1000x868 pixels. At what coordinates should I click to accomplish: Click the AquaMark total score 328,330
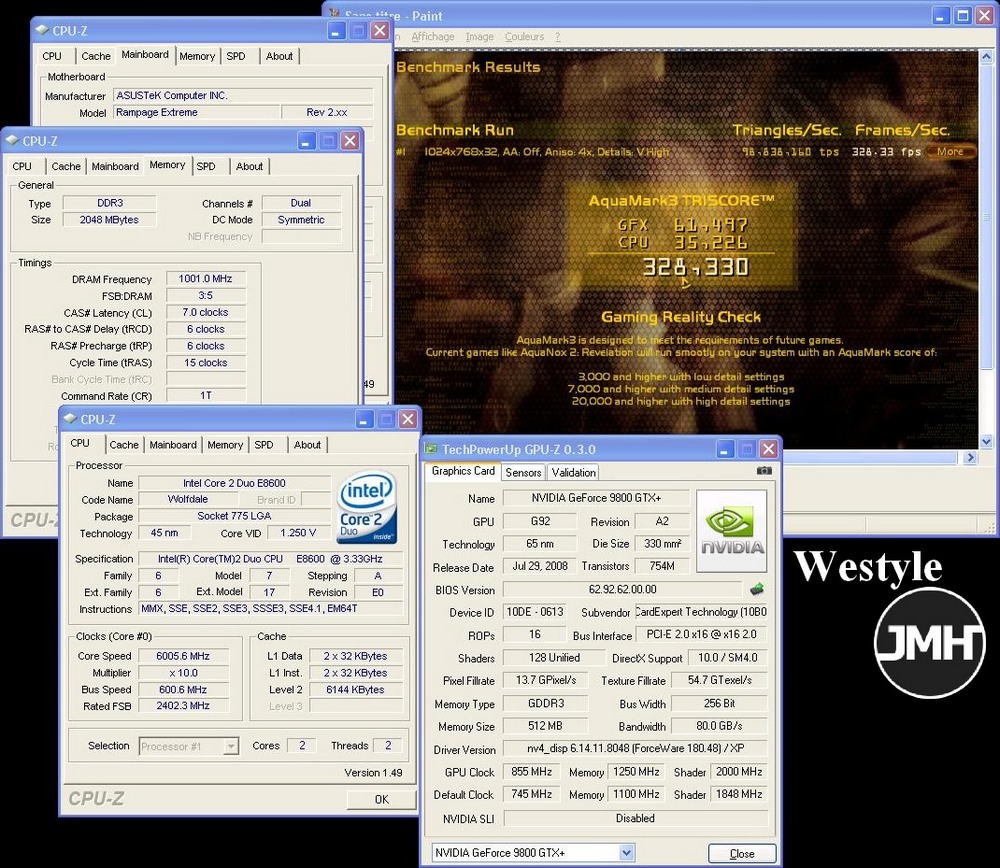[695, 267]
